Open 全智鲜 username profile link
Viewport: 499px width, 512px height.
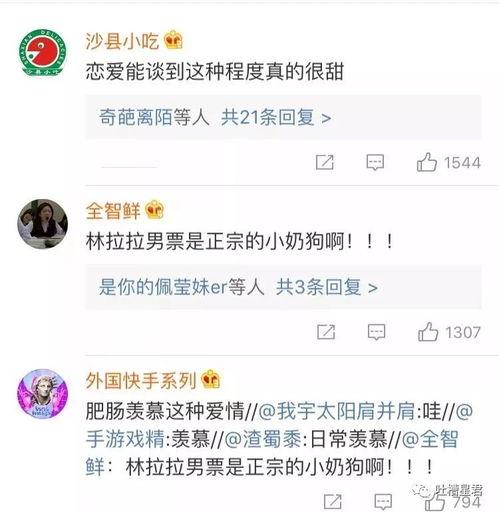(x=113, y=211)
